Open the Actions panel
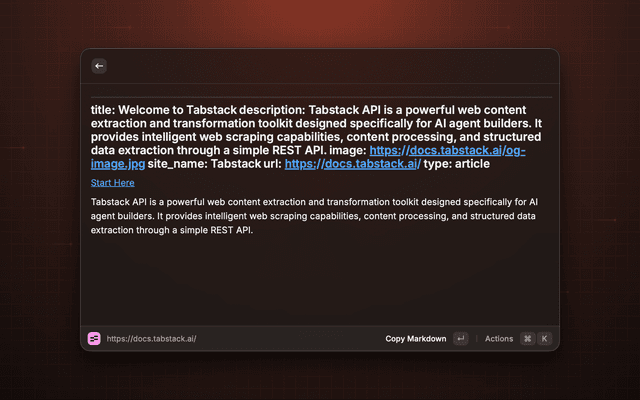 (499, 339)
